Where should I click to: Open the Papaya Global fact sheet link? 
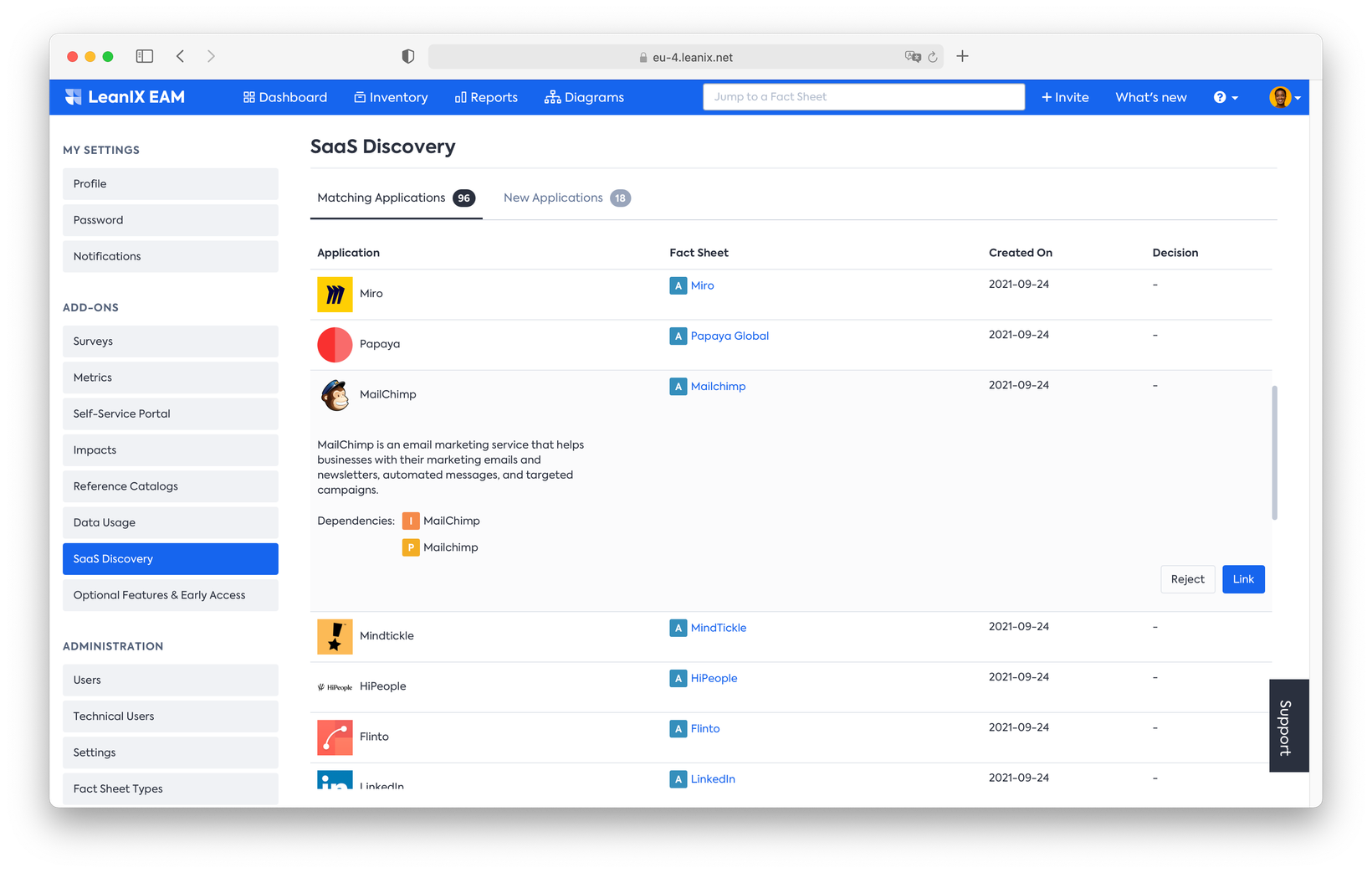pos(730,336)
